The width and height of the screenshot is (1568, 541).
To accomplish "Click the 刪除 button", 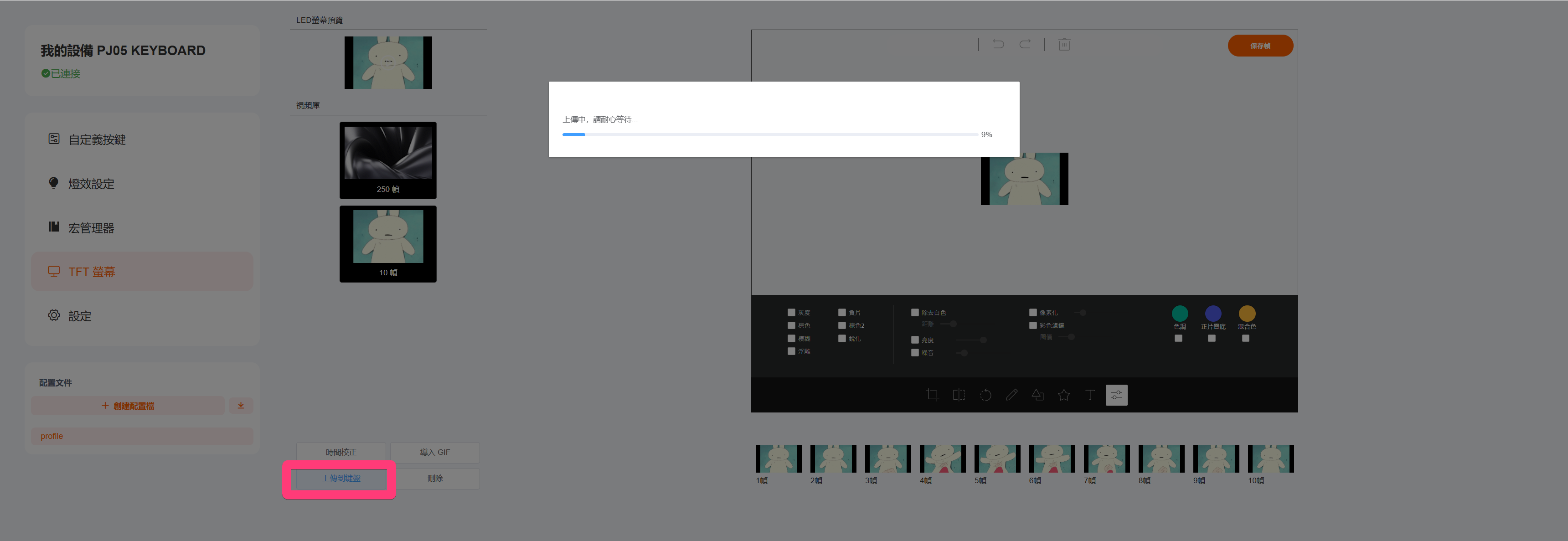I will (x=434, y=478).
